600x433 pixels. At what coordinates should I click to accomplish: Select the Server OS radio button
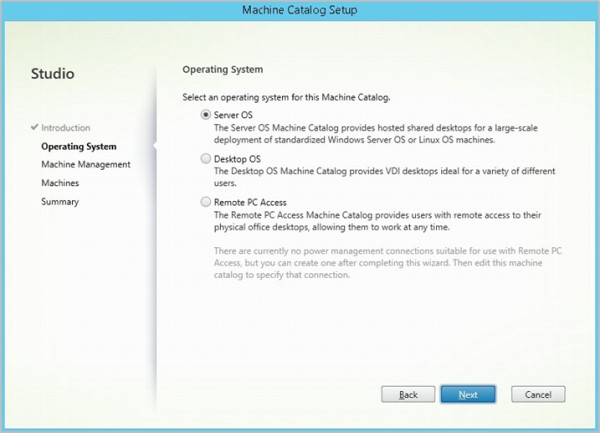point(206,115)
